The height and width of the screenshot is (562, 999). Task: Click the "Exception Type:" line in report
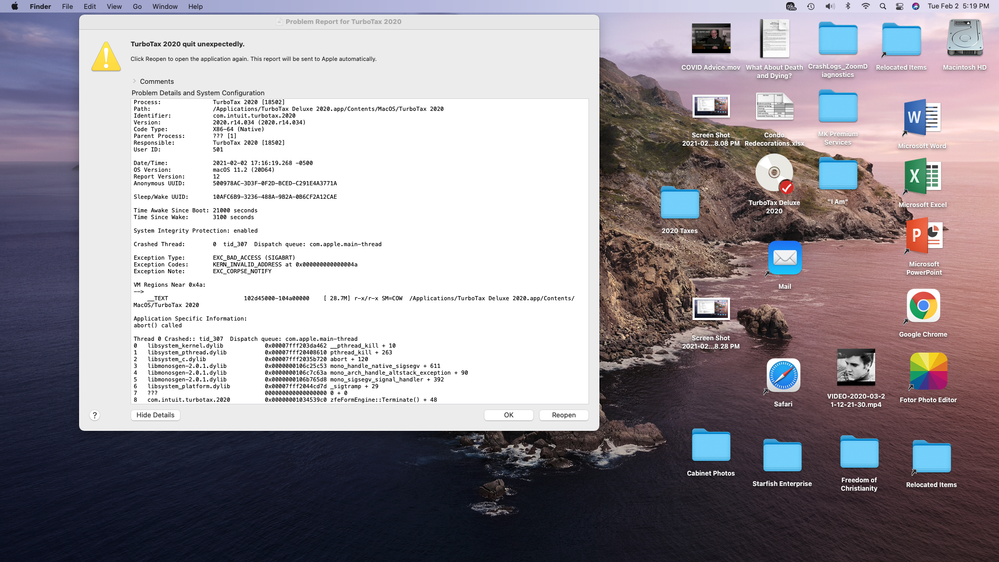(x=214, y=257)
